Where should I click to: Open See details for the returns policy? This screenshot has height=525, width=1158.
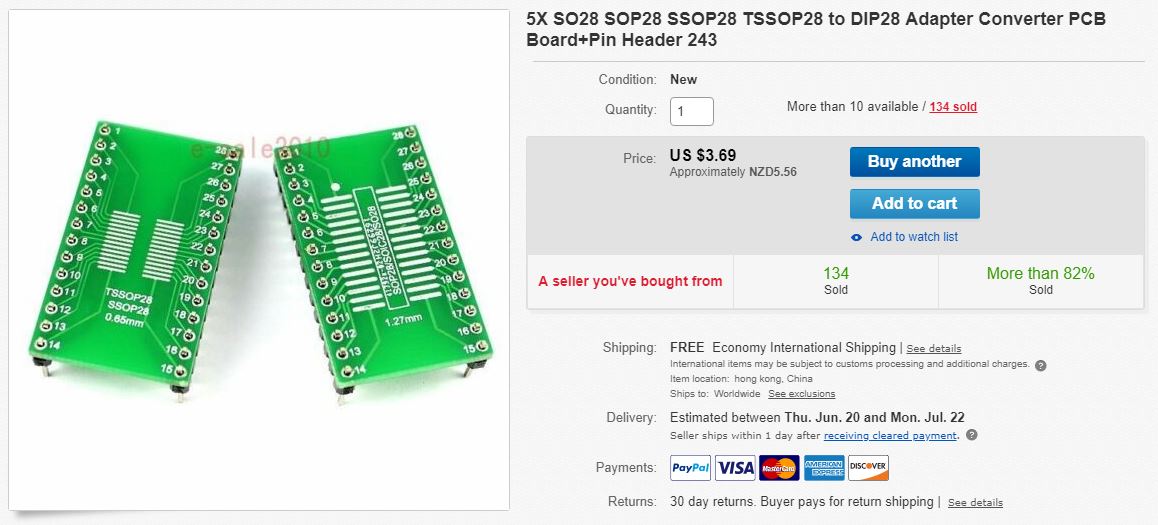tap(975, 502)
